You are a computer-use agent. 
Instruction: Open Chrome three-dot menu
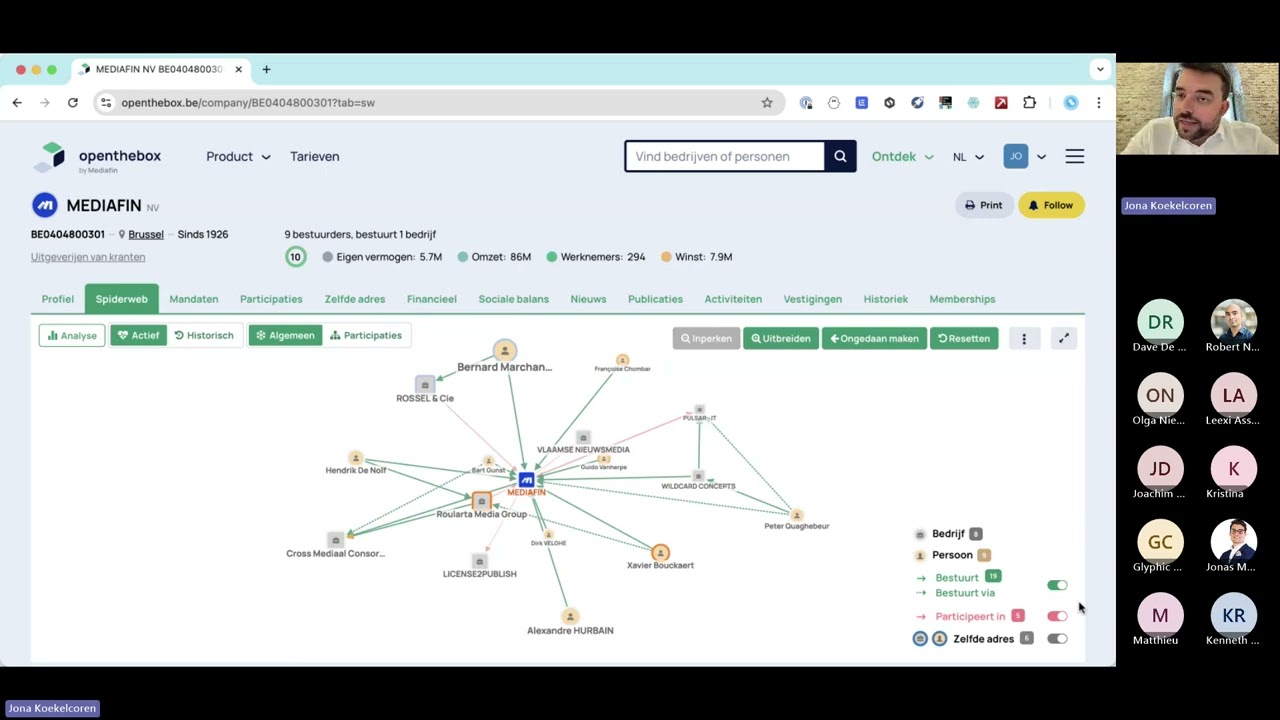point(1098,102)
